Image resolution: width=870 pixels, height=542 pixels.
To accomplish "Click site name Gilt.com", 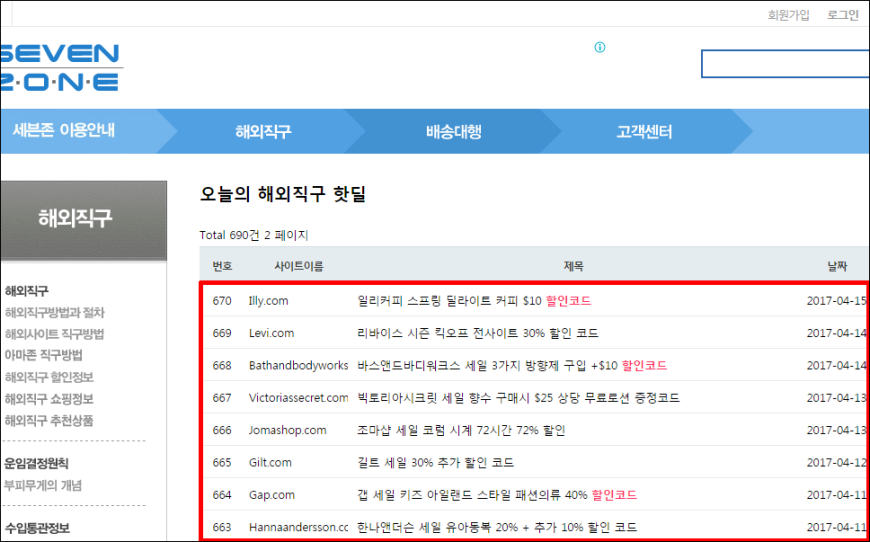I will coord(270,462).
